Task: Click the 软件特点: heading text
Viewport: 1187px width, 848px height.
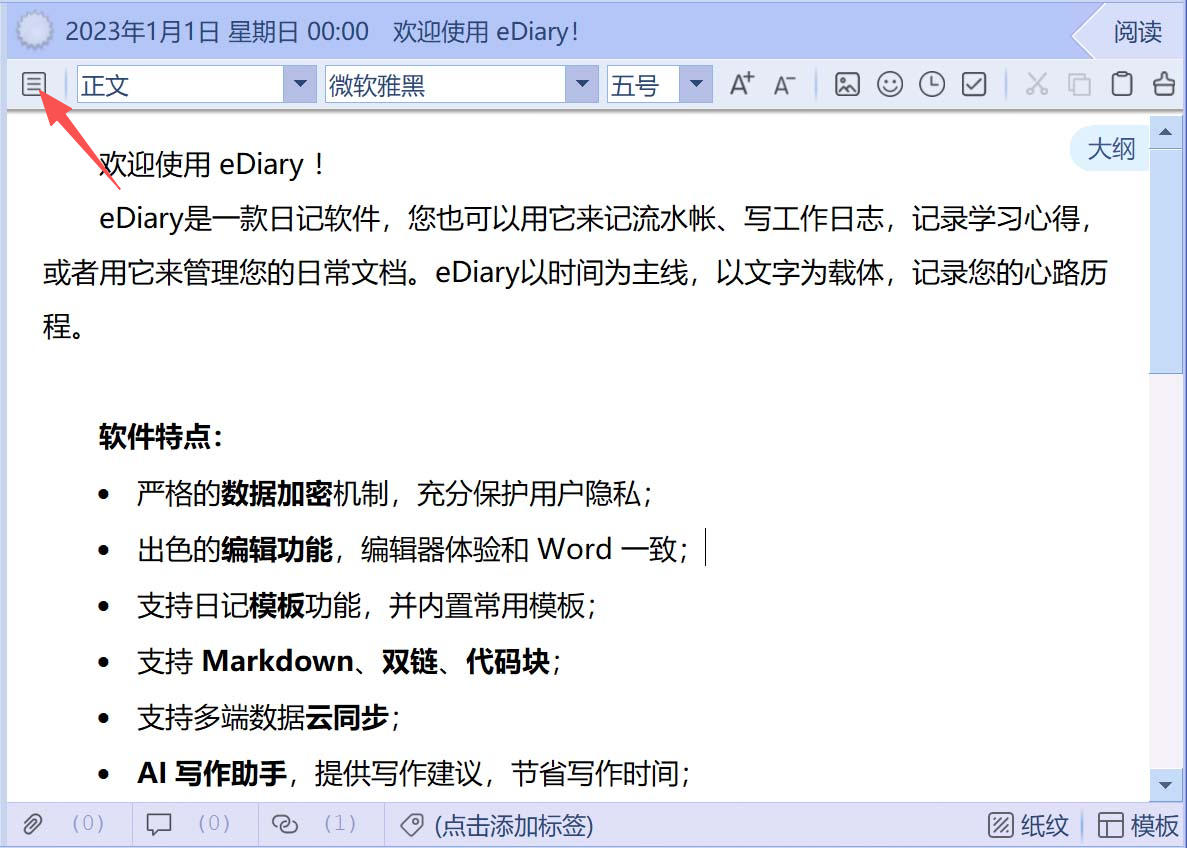Action: (160, 437)
